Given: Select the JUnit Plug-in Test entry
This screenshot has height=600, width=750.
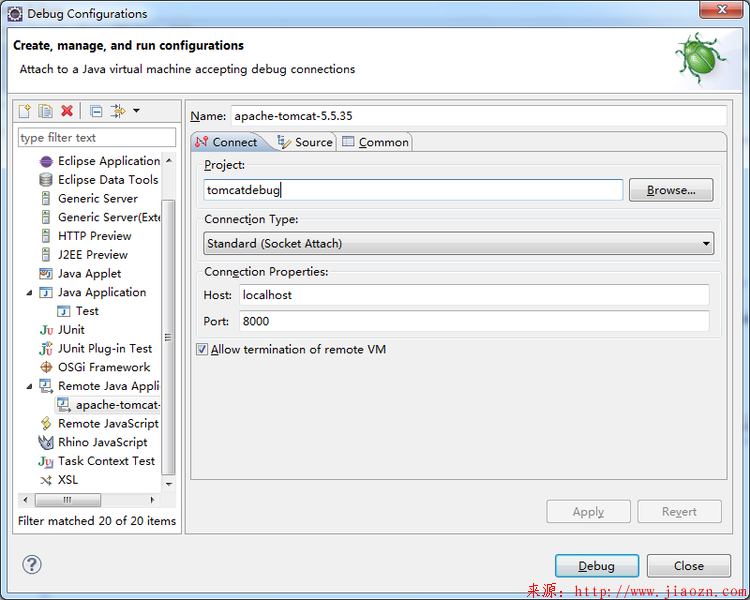Looking at the screenshot, I should [x=105, y=349].
